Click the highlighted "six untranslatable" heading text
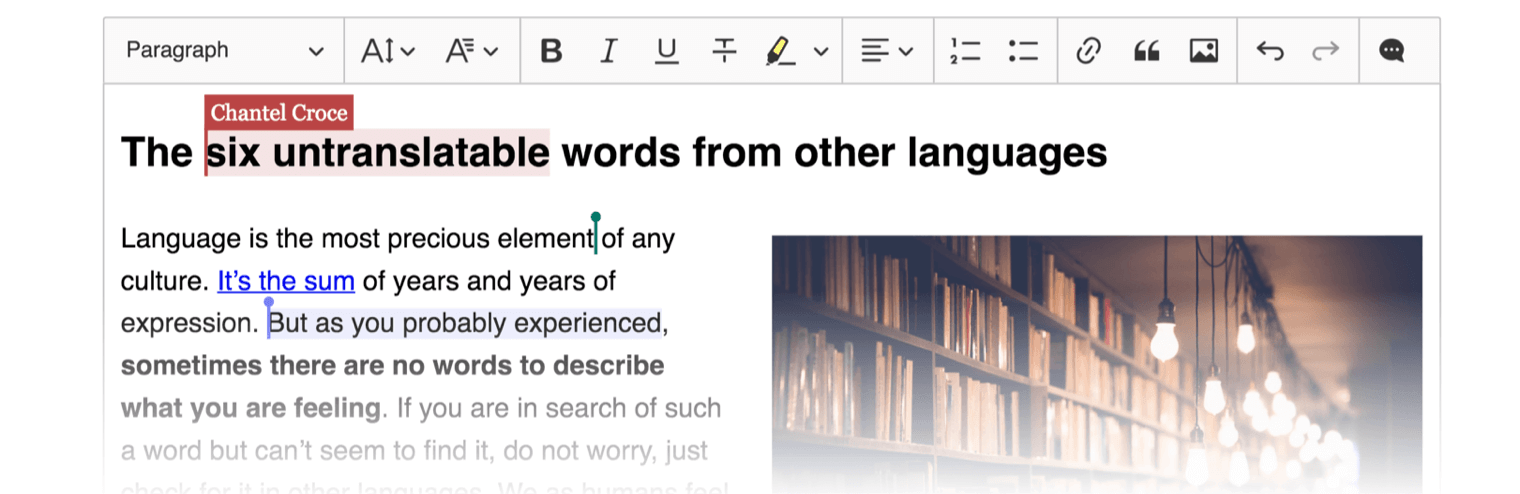Viewport: 1520px width, 494px height. point(378,153)
